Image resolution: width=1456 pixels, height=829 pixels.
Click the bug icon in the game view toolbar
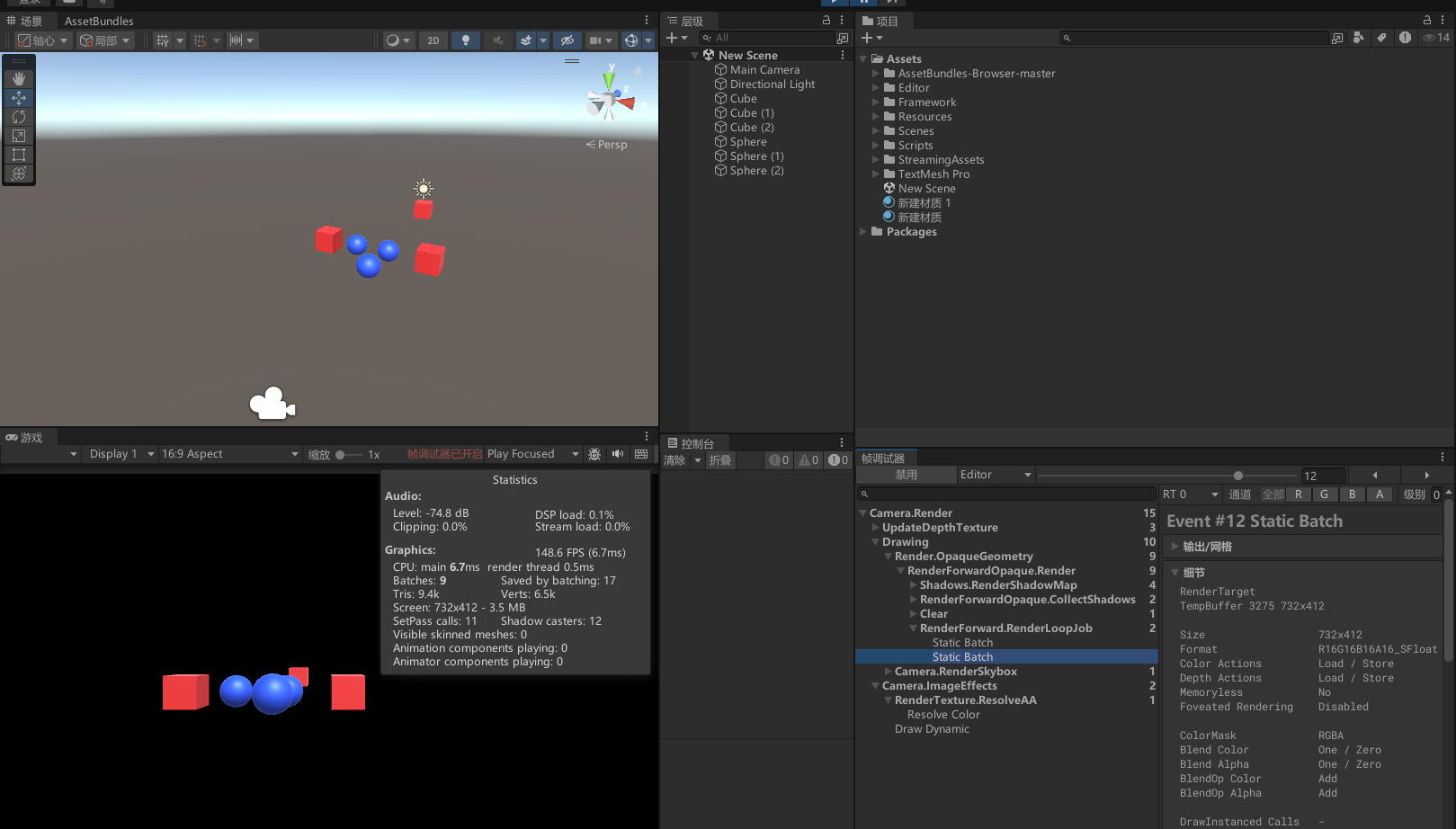pos(594,454)
